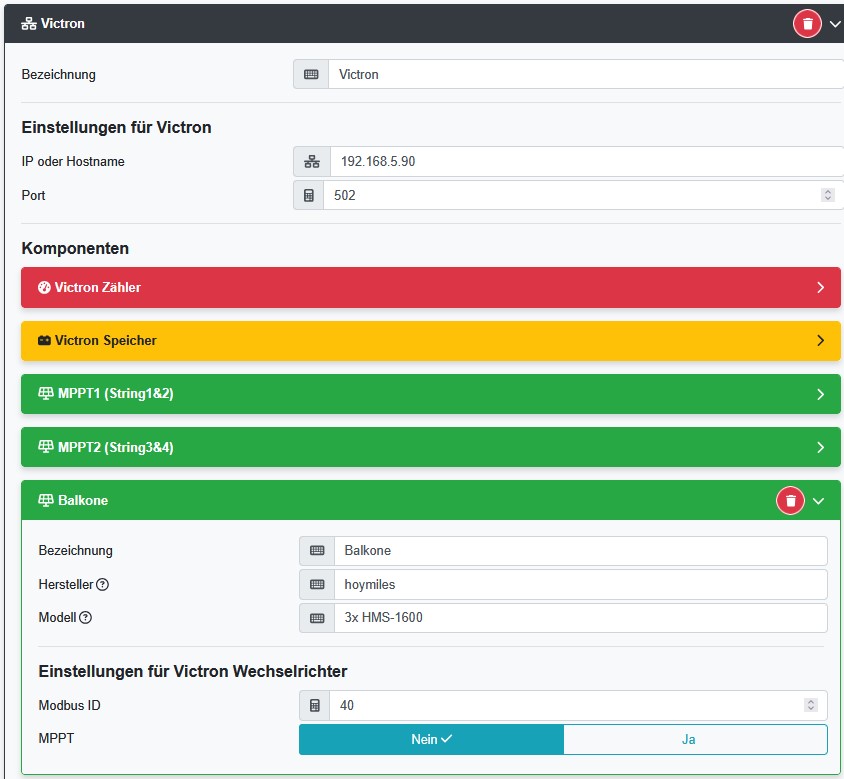844x779 pixels.
Task: Delete the Victron device with trash icon
Action: click(807, 23)
